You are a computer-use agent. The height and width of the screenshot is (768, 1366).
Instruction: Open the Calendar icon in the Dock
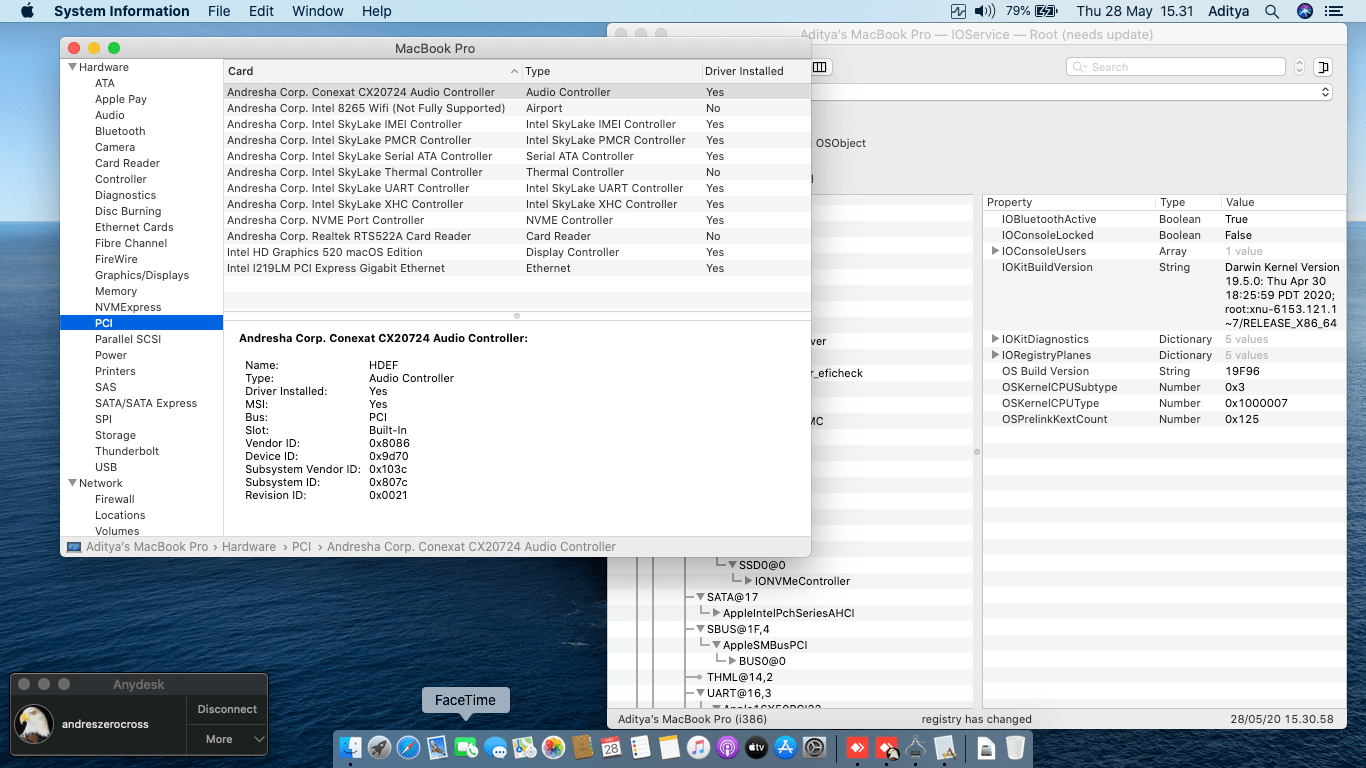click(611, 747)
